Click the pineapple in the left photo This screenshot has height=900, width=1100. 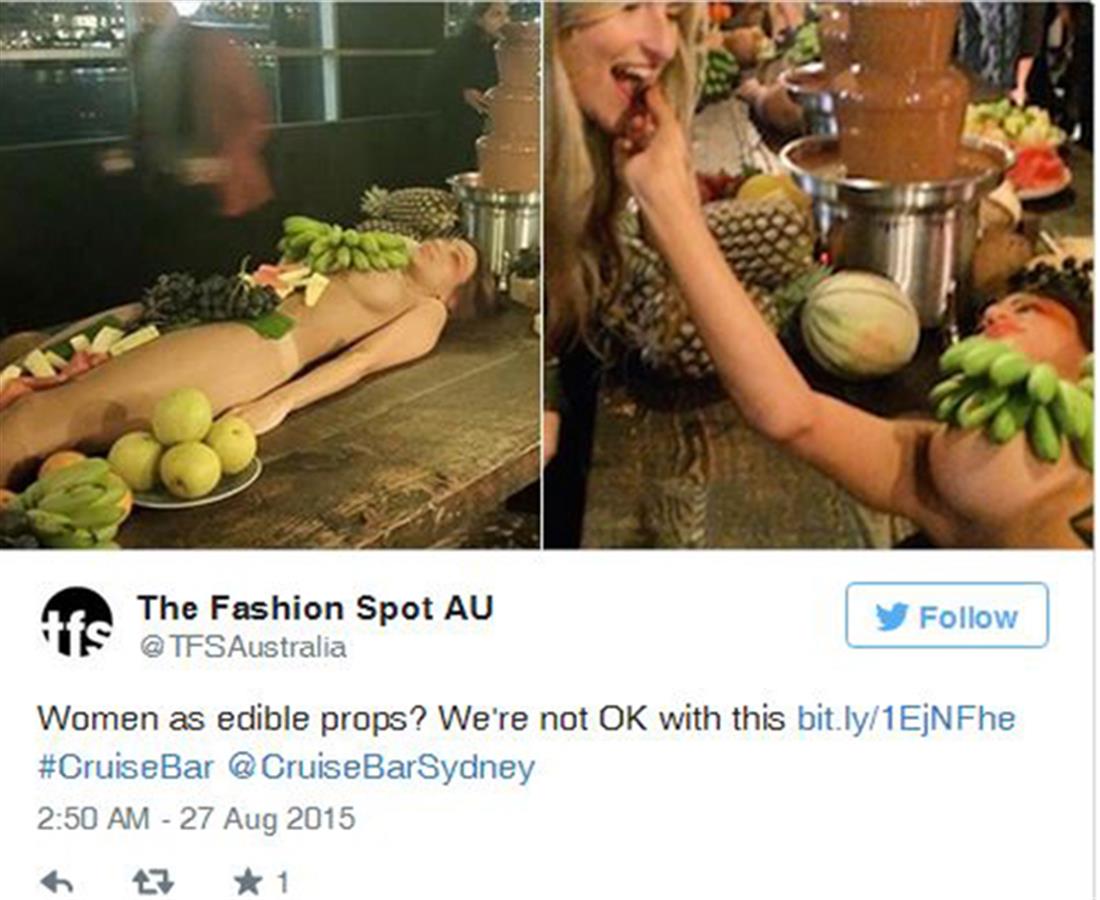pos(409,210)
